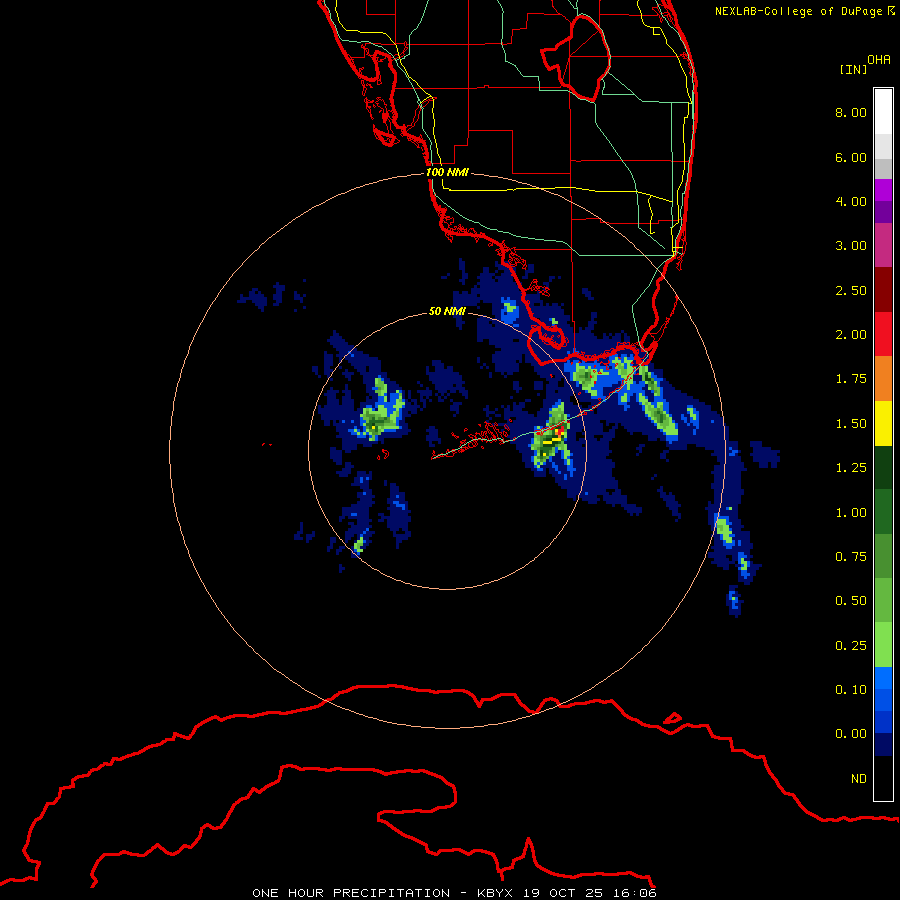Image resolution: width=900 pixels, height=900 pixels.
Task: Click the 4.00 legend value
Action: tap(851, 201)
